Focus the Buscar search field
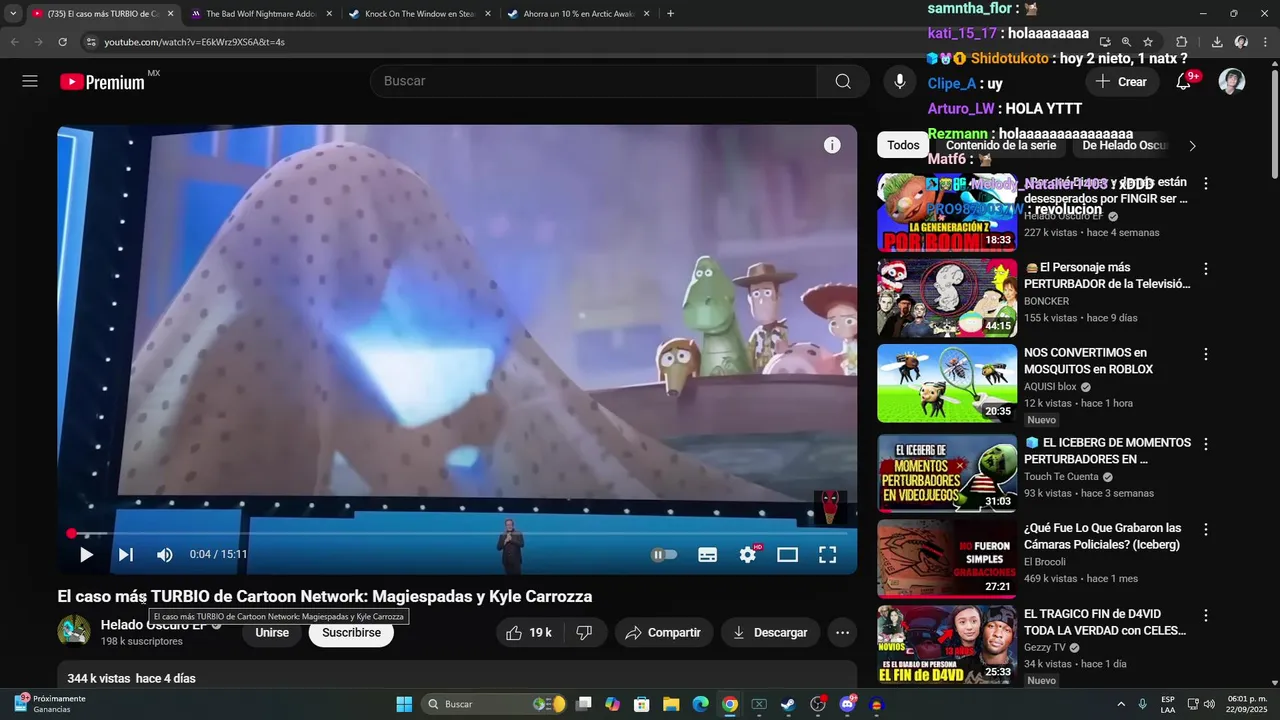Screen dimensions: 1280x720 click(x=593, y=81)
